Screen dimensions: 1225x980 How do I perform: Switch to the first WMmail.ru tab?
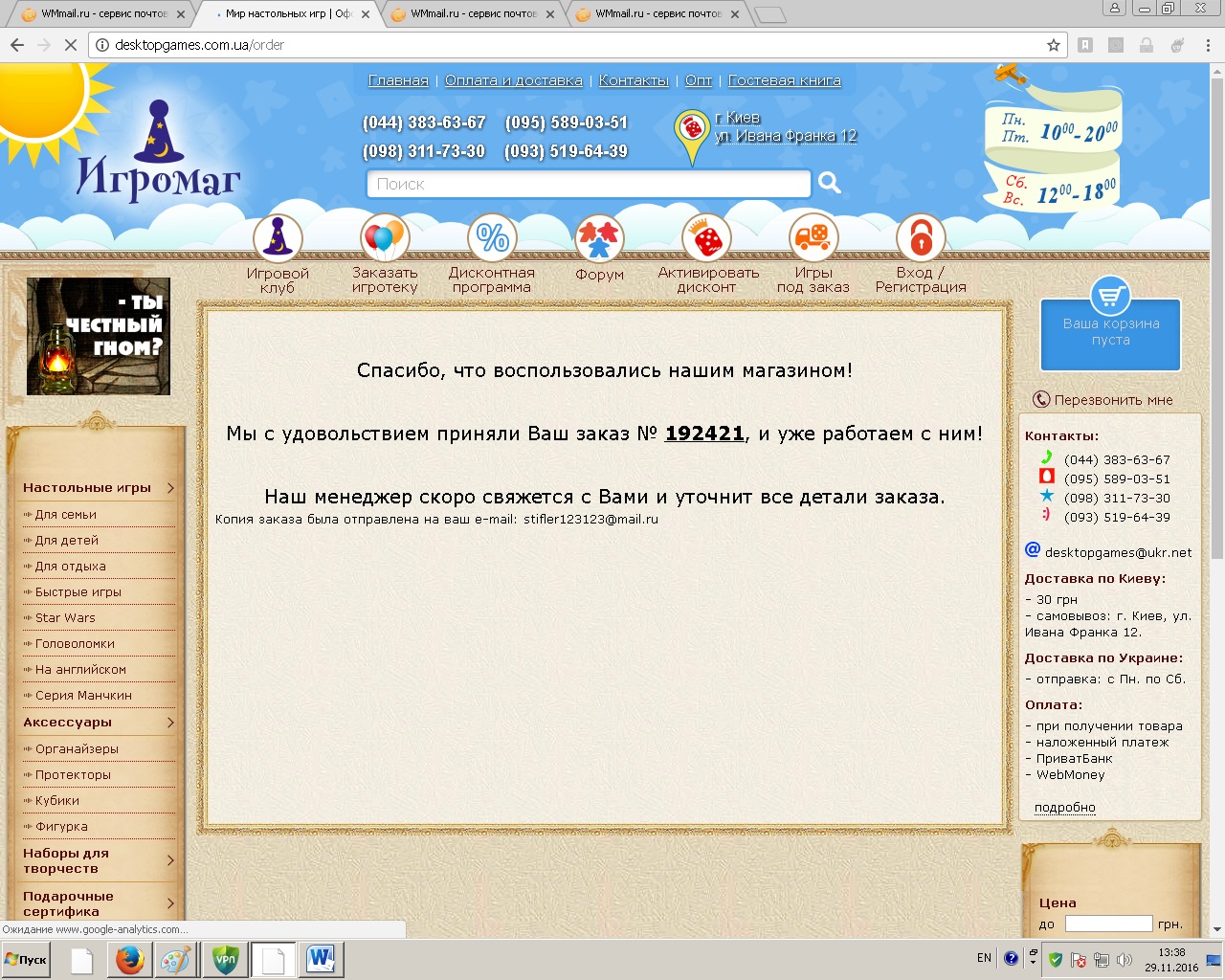coord(102,13)
